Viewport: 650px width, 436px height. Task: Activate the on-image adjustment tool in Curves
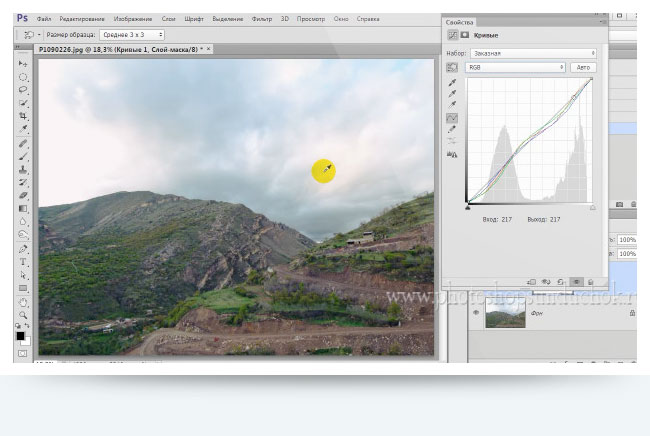point(452,67)
